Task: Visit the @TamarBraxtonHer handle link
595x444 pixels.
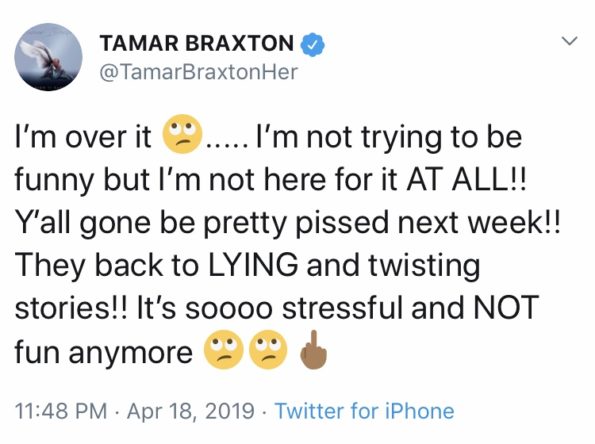Action: click(198, 72)
